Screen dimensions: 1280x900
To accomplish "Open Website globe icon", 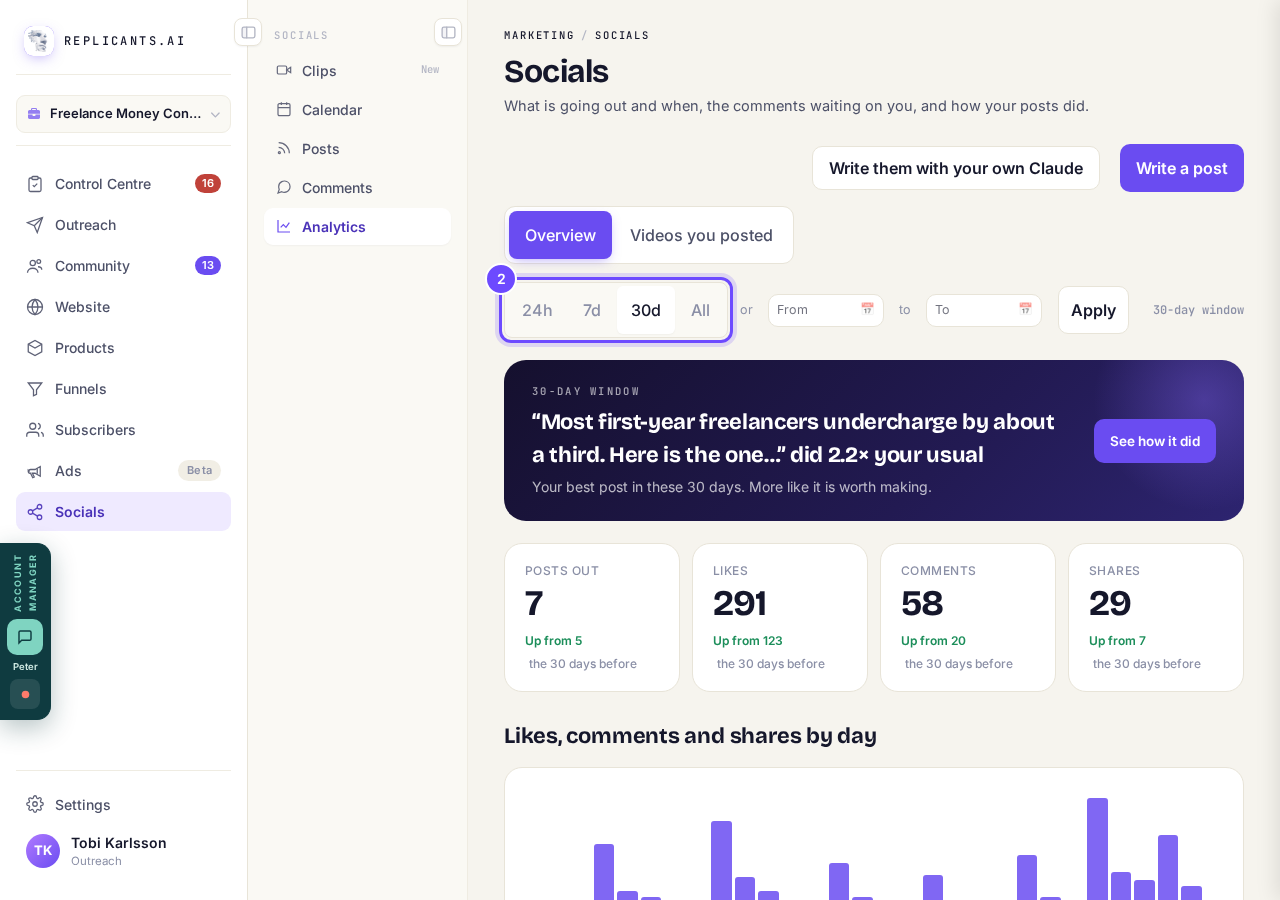I will click(x=35, y=307).
